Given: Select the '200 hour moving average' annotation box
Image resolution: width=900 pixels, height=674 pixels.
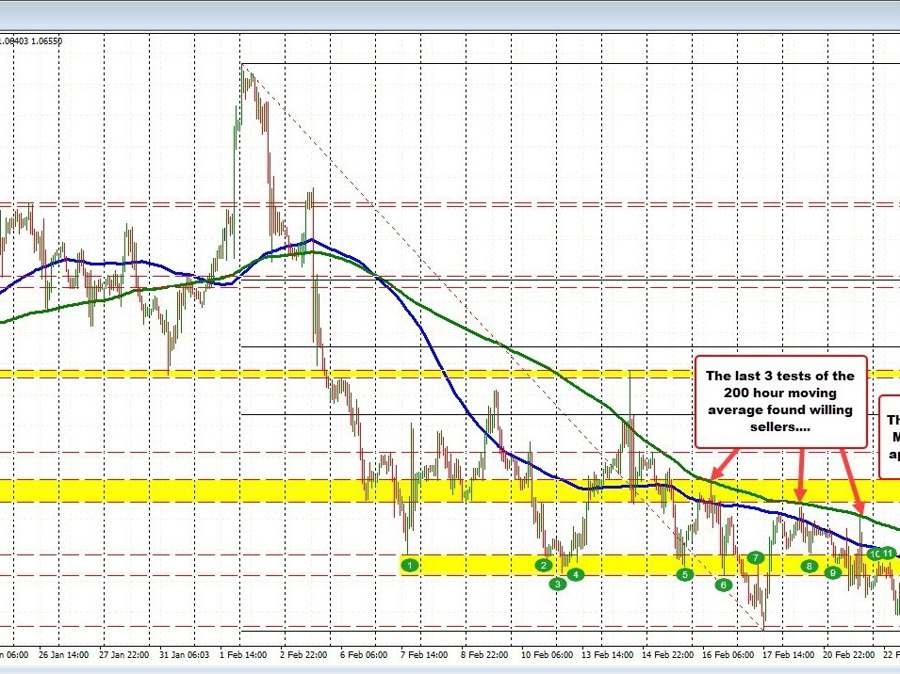Looking at the screenshot, I should point(780,400).
